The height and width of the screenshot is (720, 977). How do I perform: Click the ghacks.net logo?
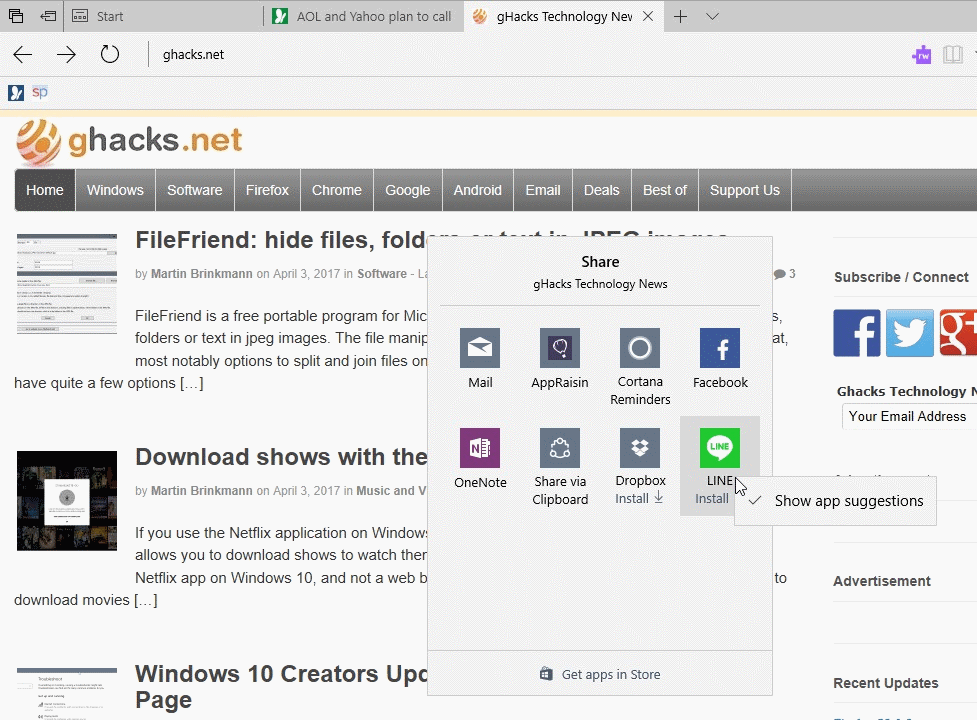pyautogui.click(x=129, y=141)
